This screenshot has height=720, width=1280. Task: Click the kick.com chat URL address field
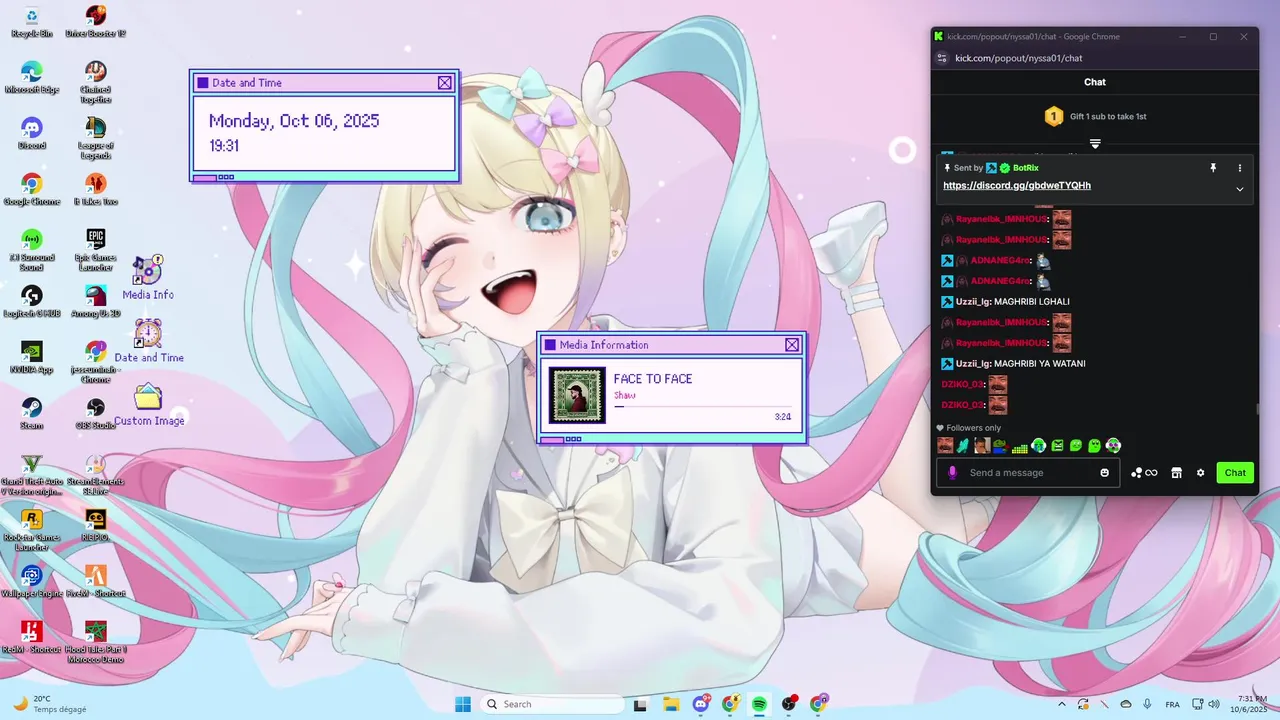click(1019, 58)
